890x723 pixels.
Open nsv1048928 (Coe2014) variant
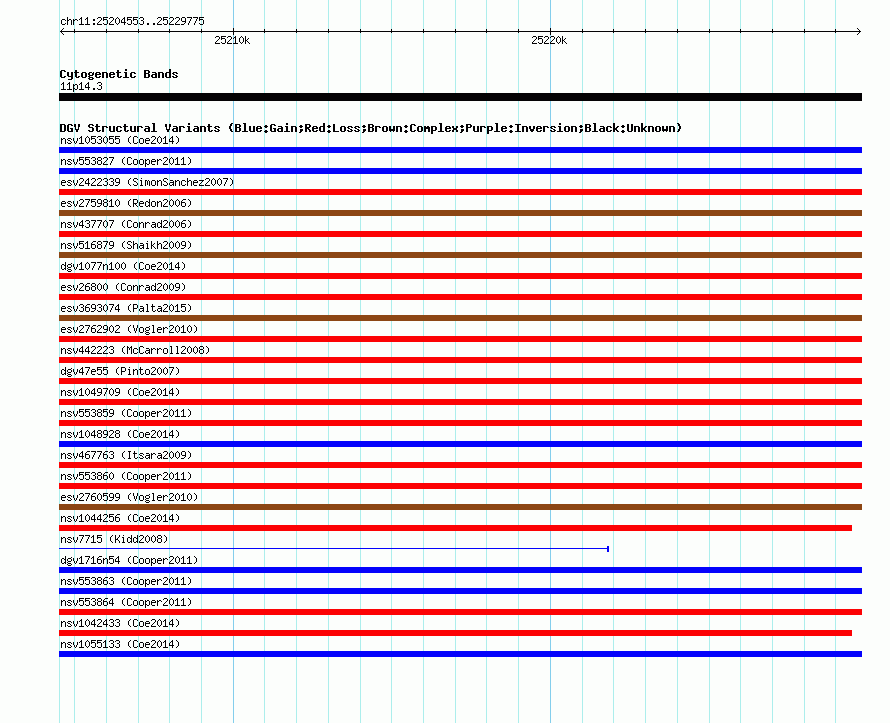pyautogui.click(x=120, y=434)
